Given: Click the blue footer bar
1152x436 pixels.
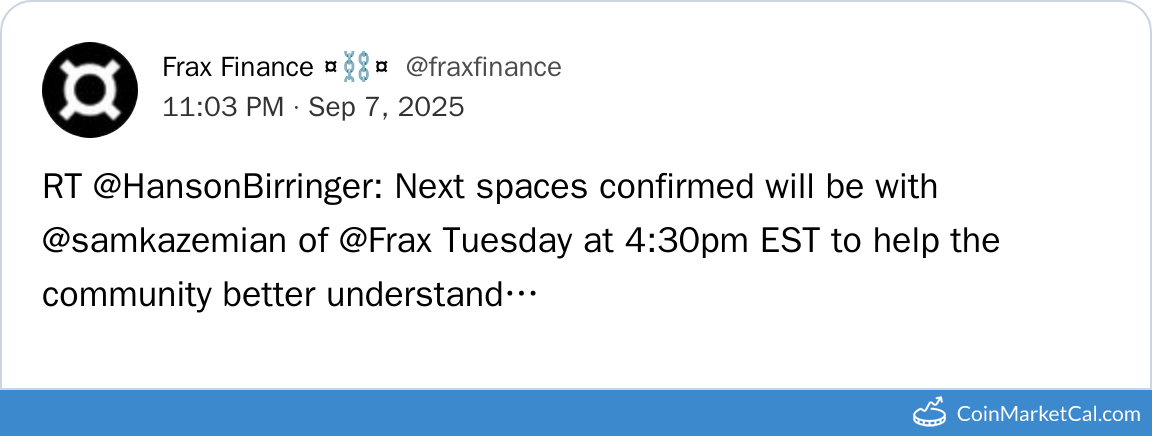Looking at the screenshot, I should click(x=450, y=412).
